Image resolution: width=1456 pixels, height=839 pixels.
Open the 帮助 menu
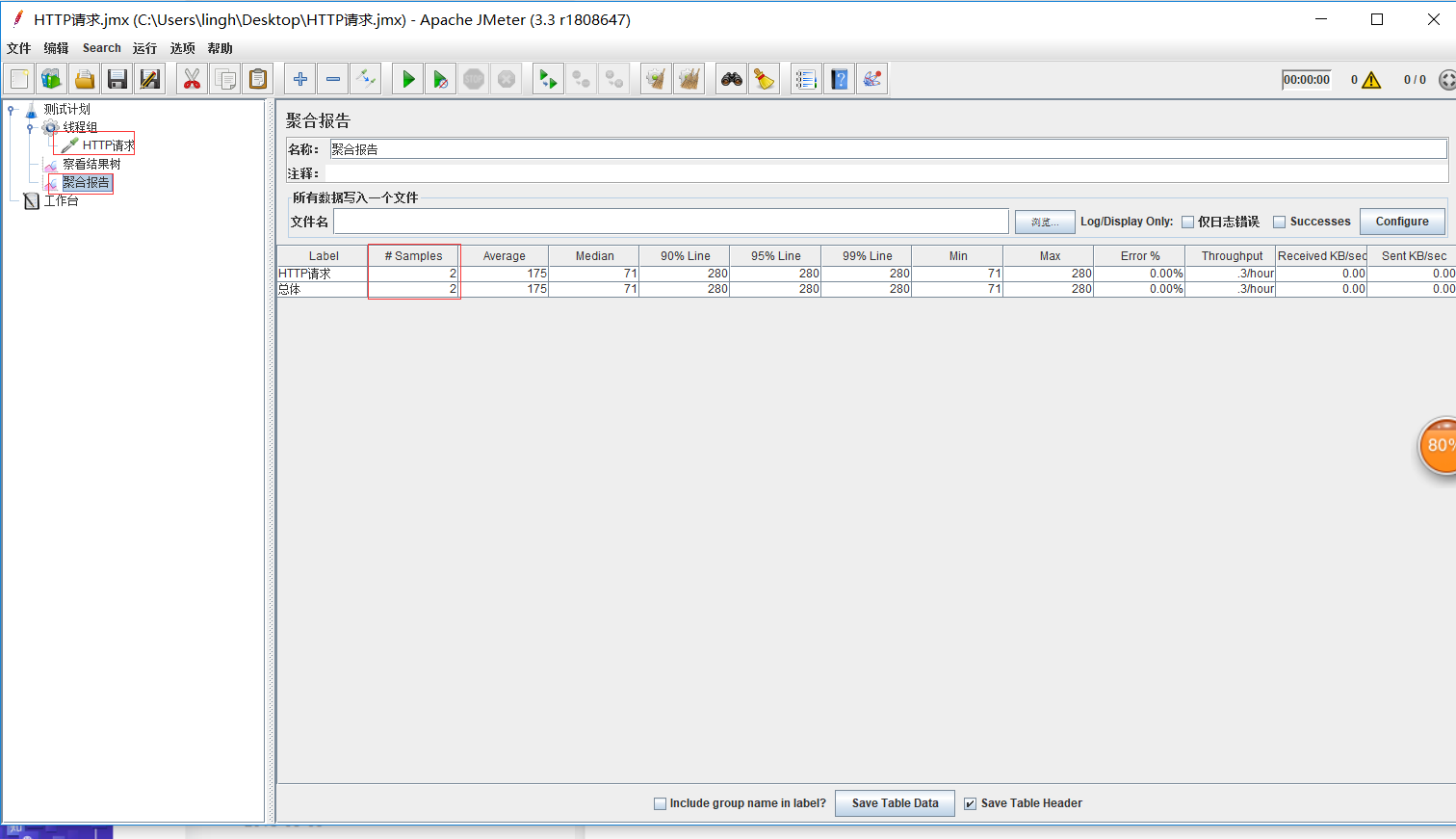coord(221,48)
